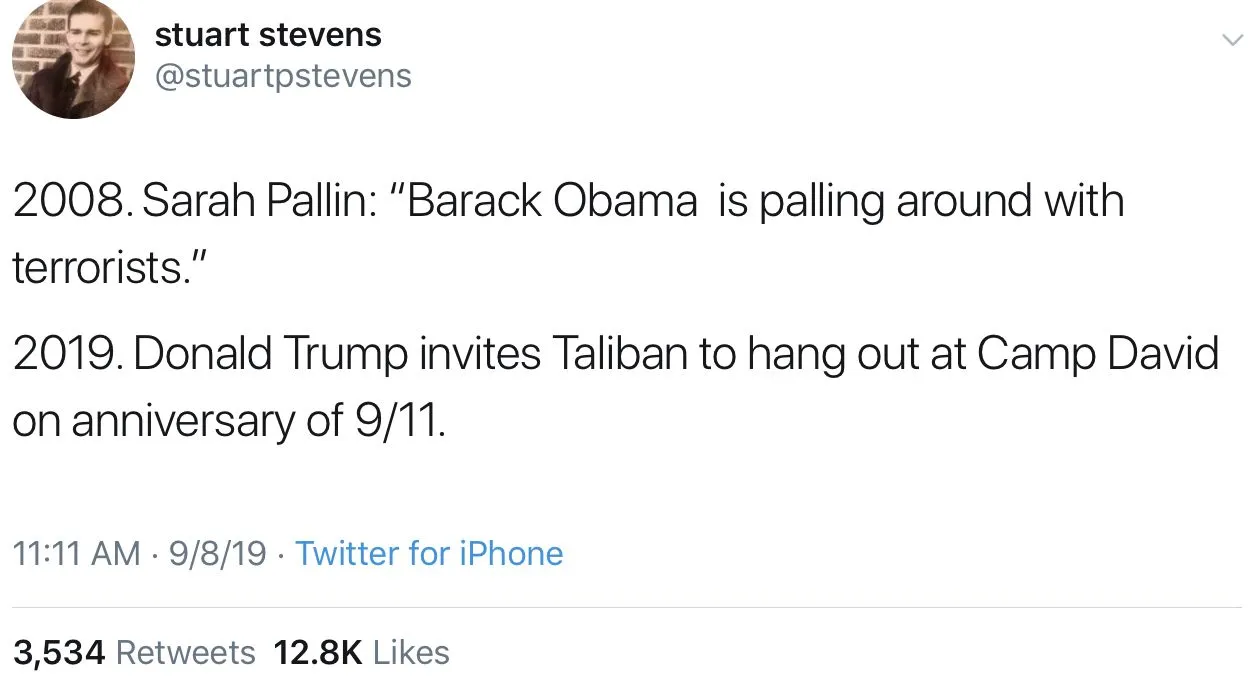The width and height of the screenshot is (1248, 695).
Task: Open the "Twitter for iPhone" source link
Action: pos(429,553)
